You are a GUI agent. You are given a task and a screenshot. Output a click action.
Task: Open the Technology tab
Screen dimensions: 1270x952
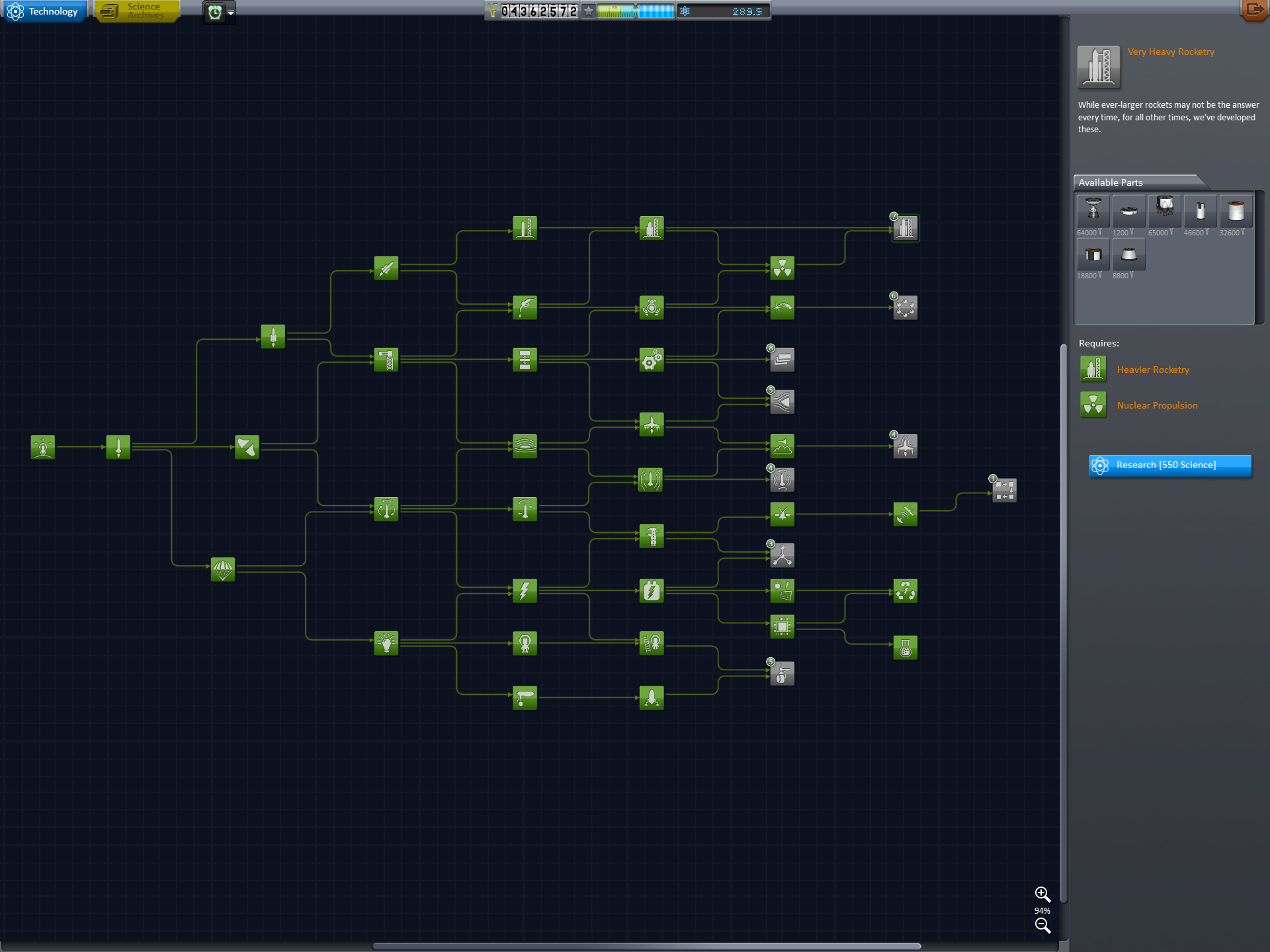tap(44, 11)
